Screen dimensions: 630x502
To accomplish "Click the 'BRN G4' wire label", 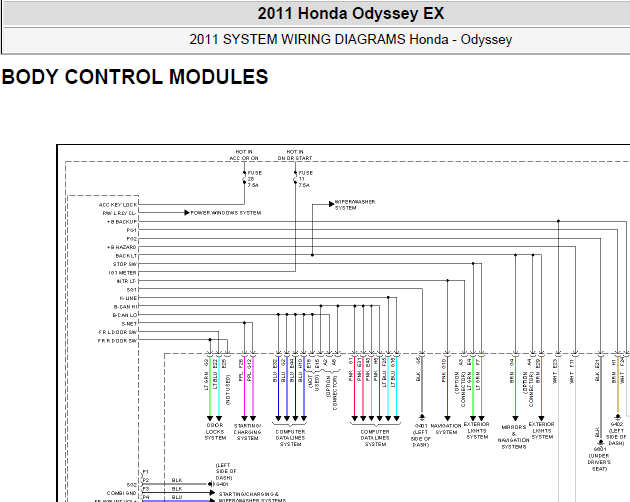I will pos(512,370).
